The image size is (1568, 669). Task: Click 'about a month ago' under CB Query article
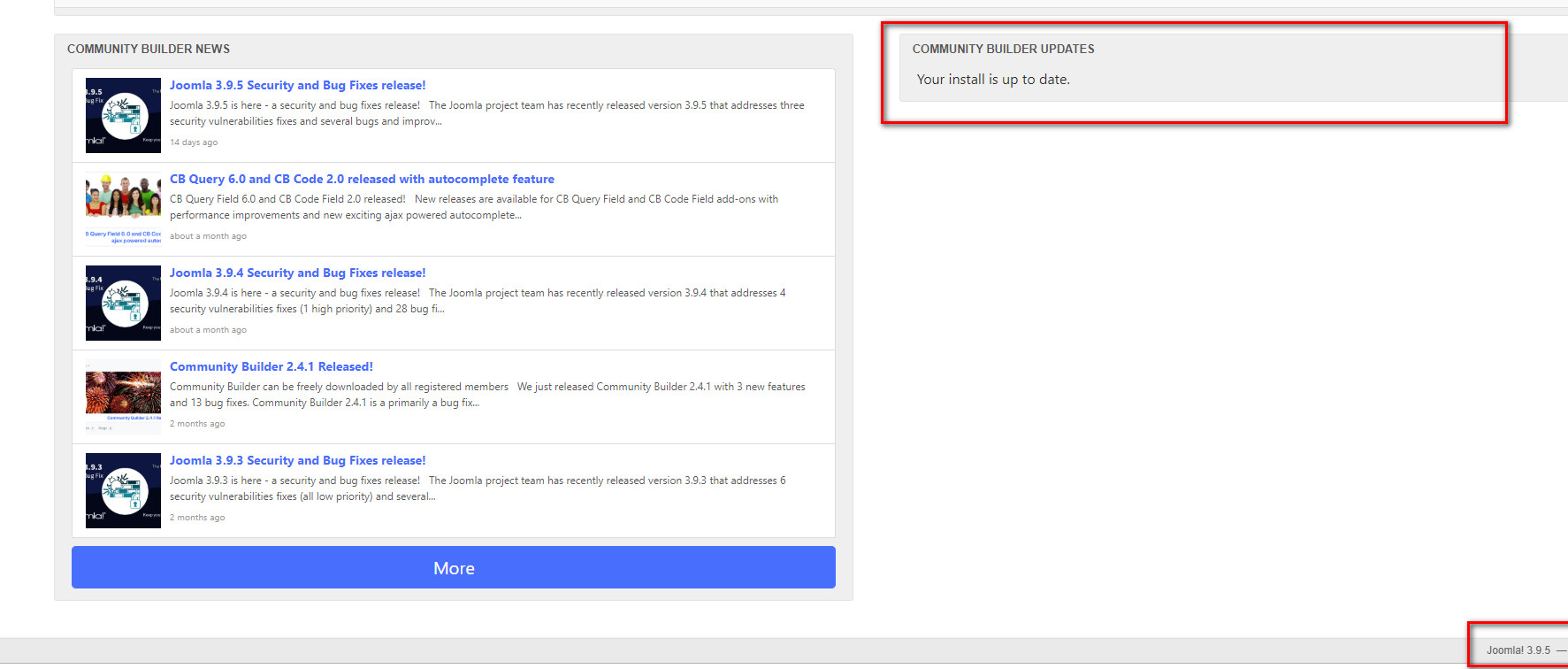coord(208,236)
